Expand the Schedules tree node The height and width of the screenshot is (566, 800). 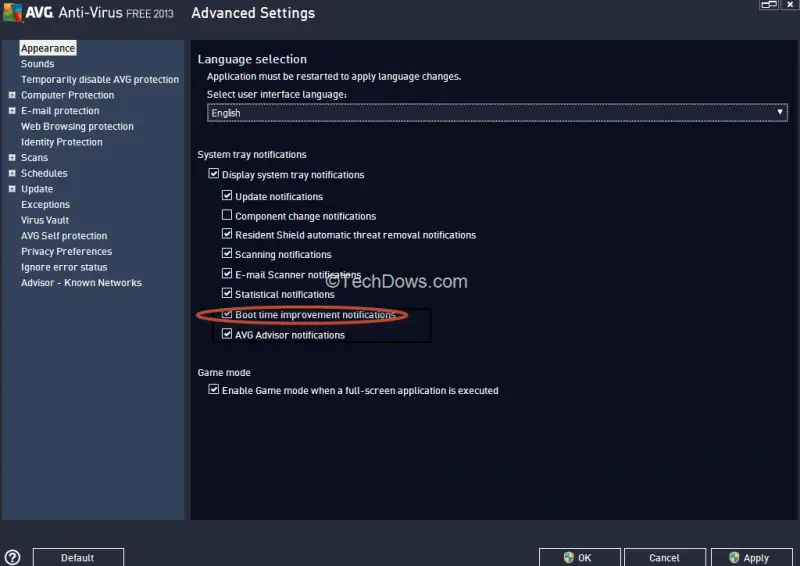click(12, 174)
